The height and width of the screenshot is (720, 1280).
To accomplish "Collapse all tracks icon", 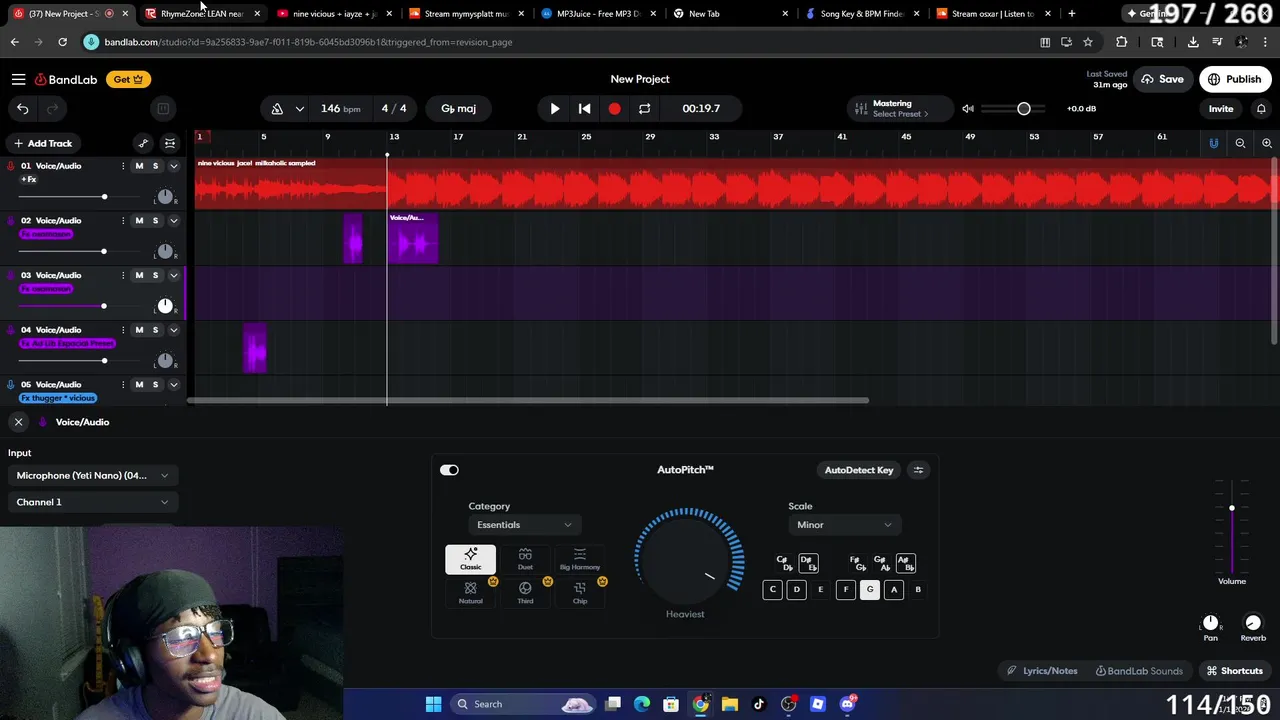I will [x=170, y=143].
